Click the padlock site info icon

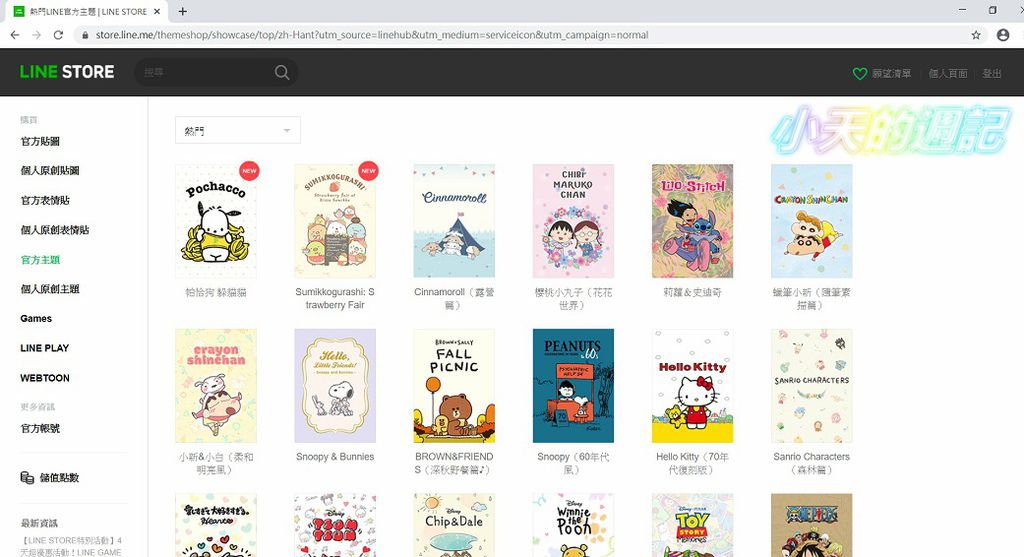coord(85,35)
